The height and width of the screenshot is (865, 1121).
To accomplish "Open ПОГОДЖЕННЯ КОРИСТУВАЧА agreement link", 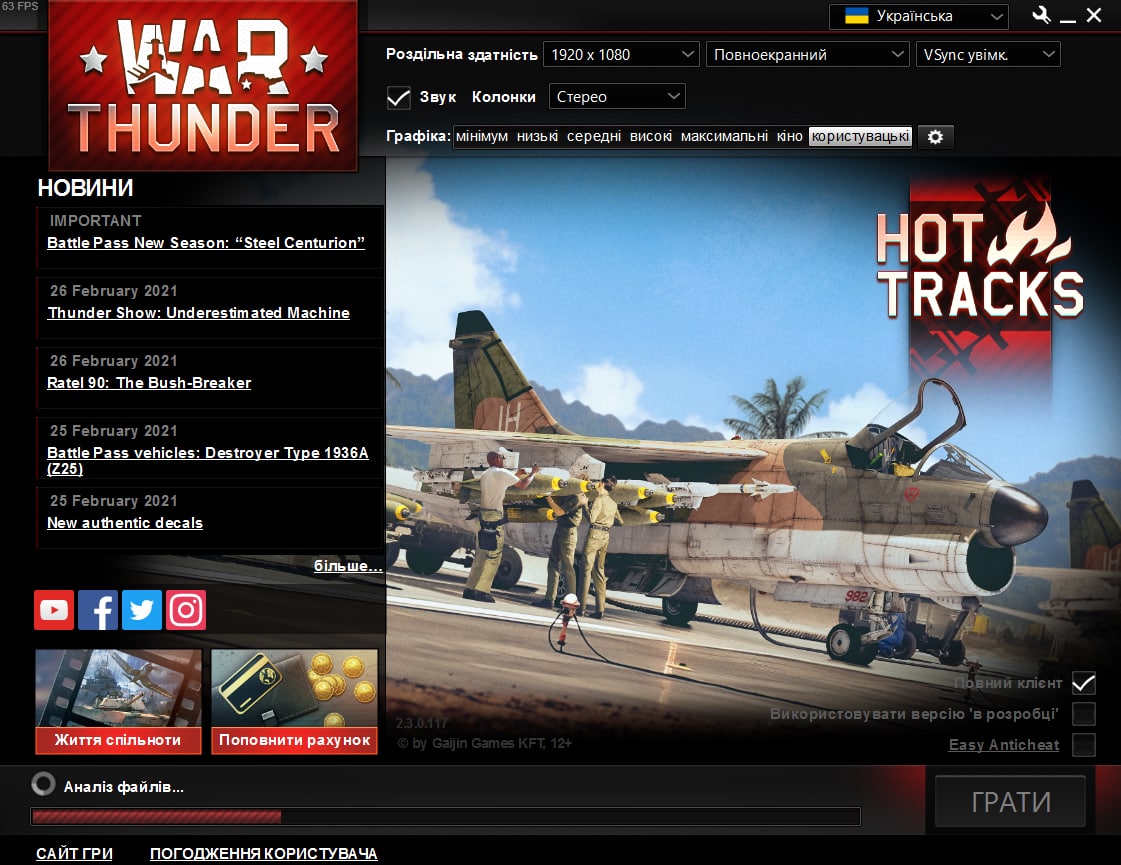I will click(x=264, y=854).
